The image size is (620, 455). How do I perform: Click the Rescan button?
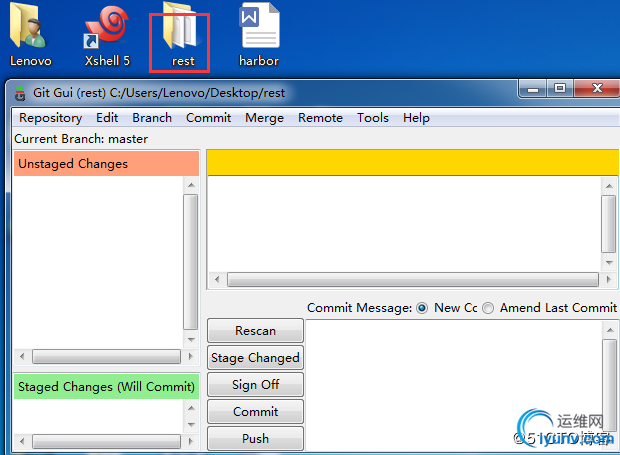[255, 330]
